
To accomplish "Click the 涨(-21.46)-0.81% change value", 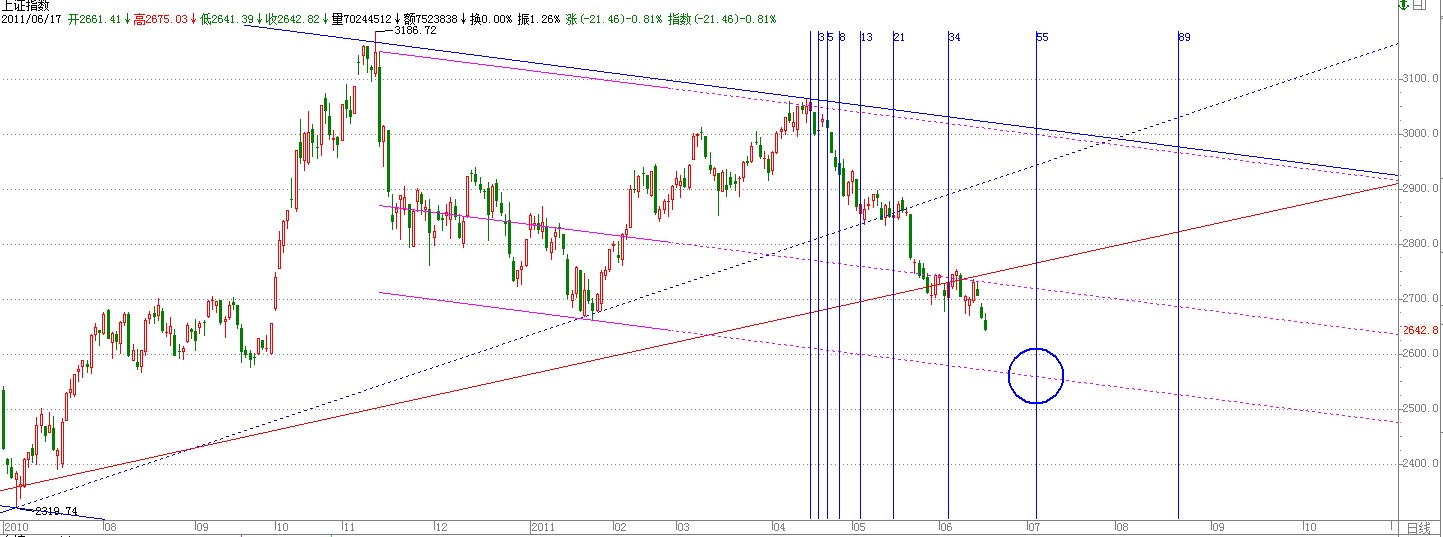I will 613,19.
